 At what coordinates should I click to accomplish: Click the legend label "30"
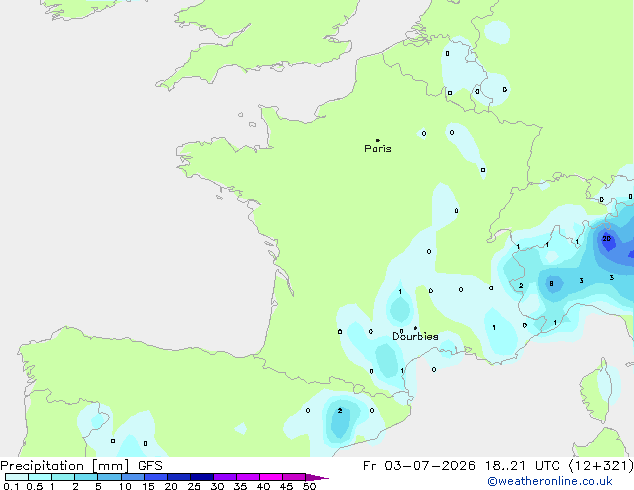(x=217, y=486)
